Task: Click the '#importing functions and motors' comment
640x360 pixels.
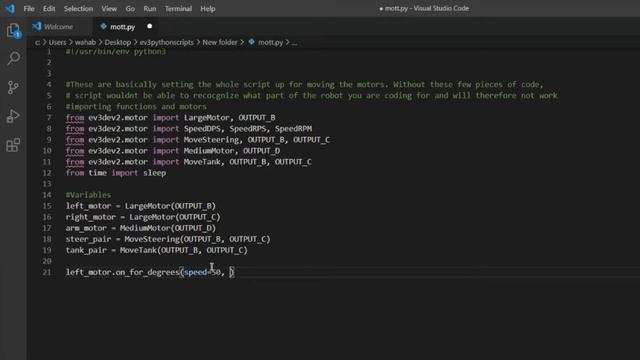Action: point(136,107)
